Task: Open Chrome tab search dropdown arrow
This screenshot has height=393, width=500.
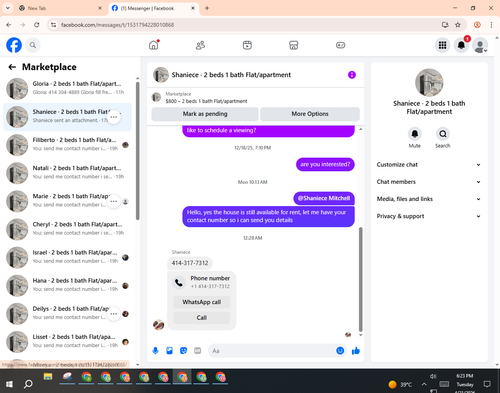Action: (x=8, y=8)
